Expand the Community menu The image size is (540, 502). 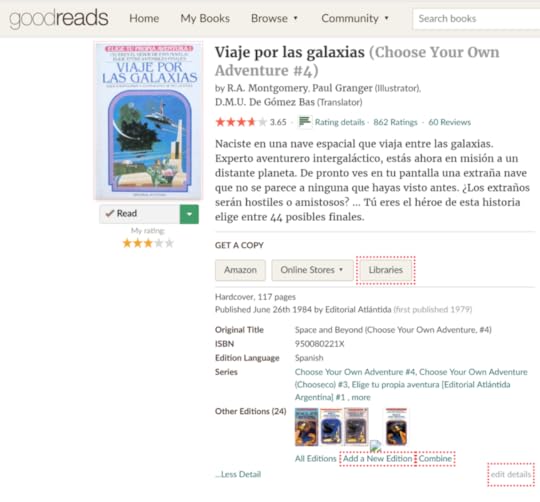[x=355, y=18]
